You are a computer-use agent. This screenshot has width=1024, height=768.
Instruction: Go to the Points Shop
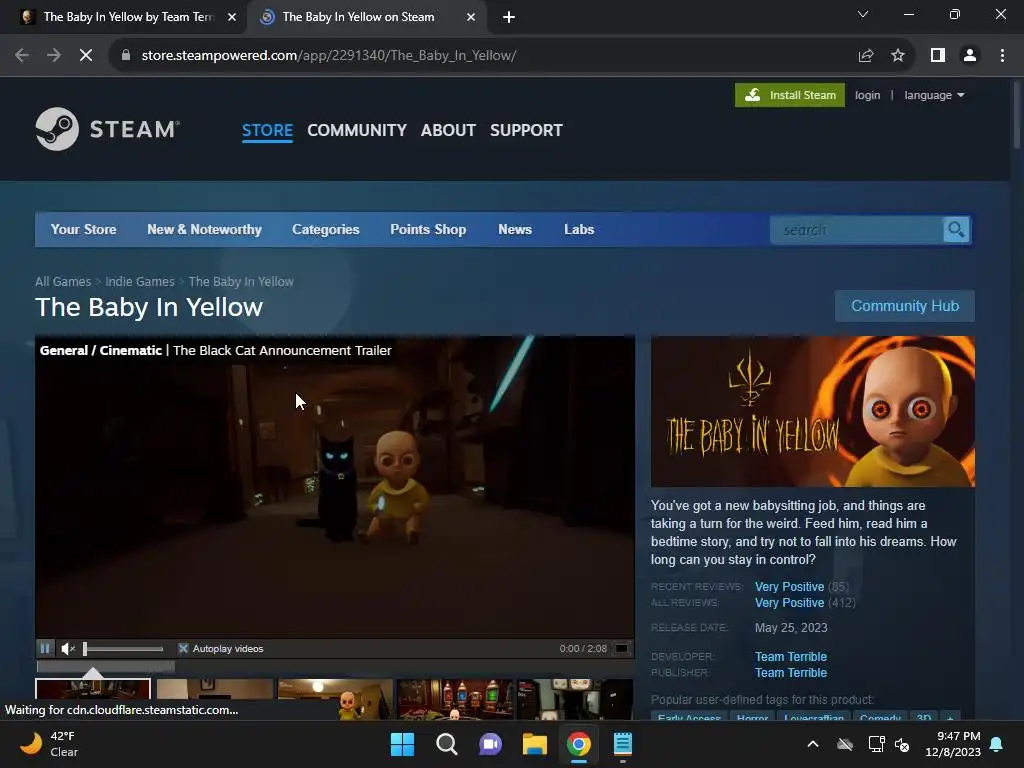click(x=428, y=229)
